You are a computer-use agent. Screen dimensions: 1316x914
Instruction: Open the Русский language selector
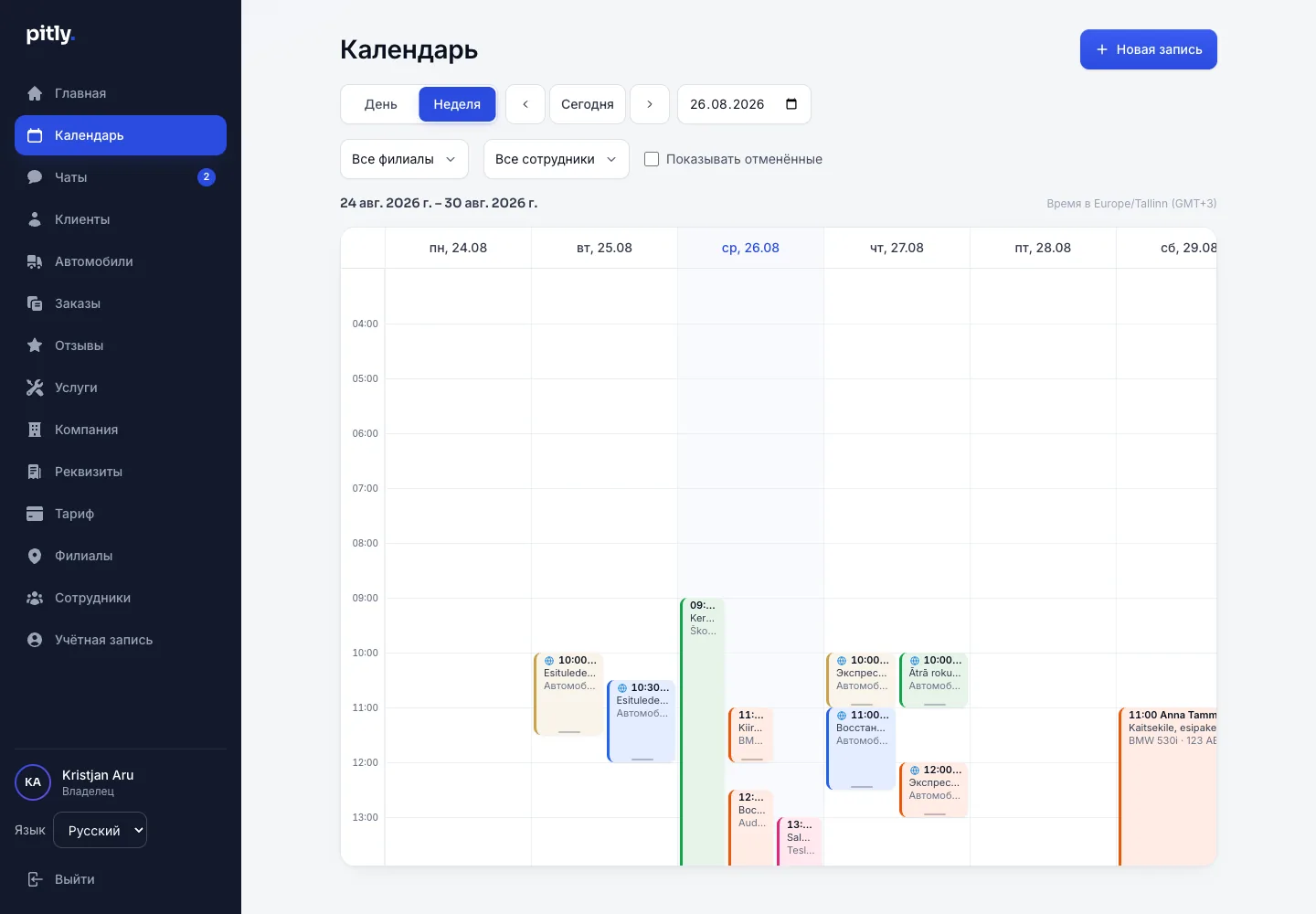101,830
